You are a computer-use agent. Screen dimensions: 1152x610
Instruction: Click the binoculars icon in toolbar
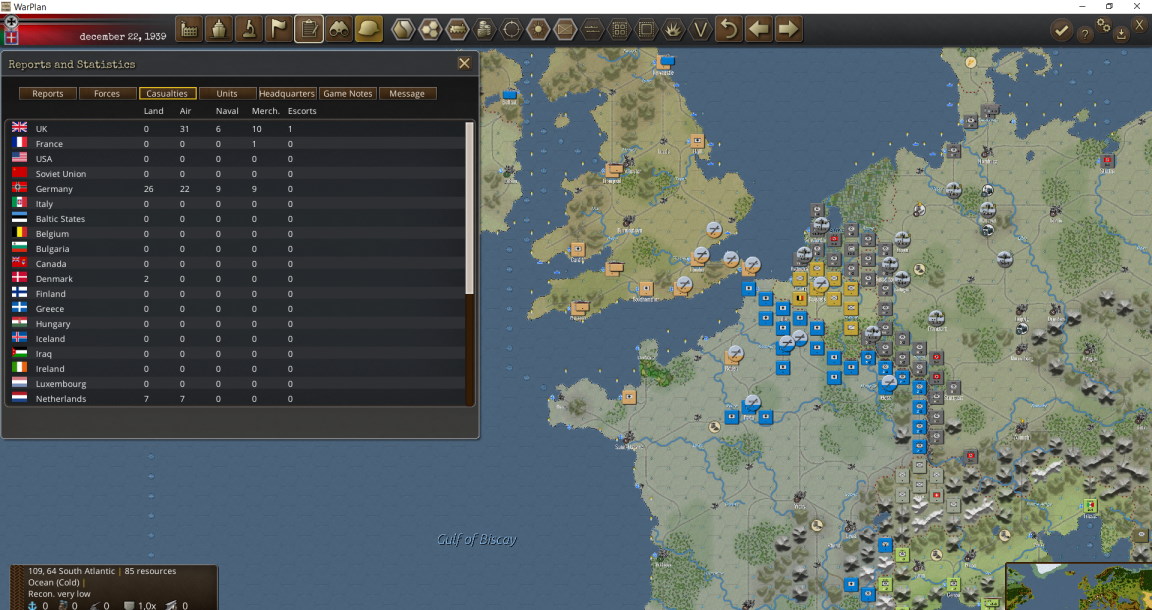tap(339, 29)
